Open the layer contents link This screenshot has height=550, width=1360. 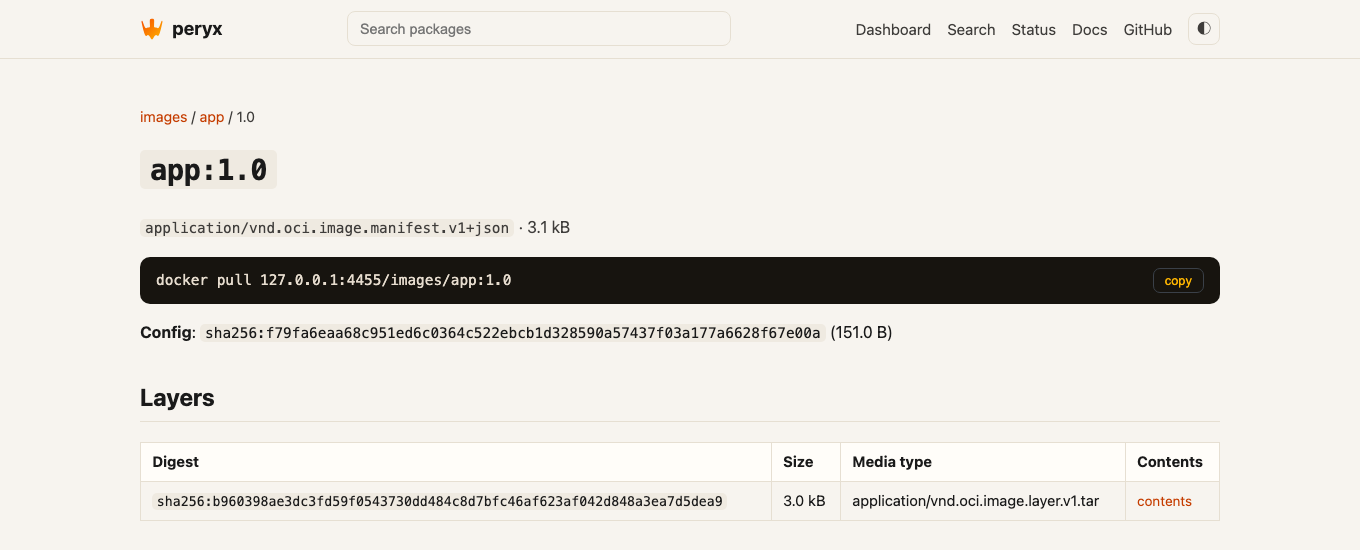click(x=1164, y=501)
